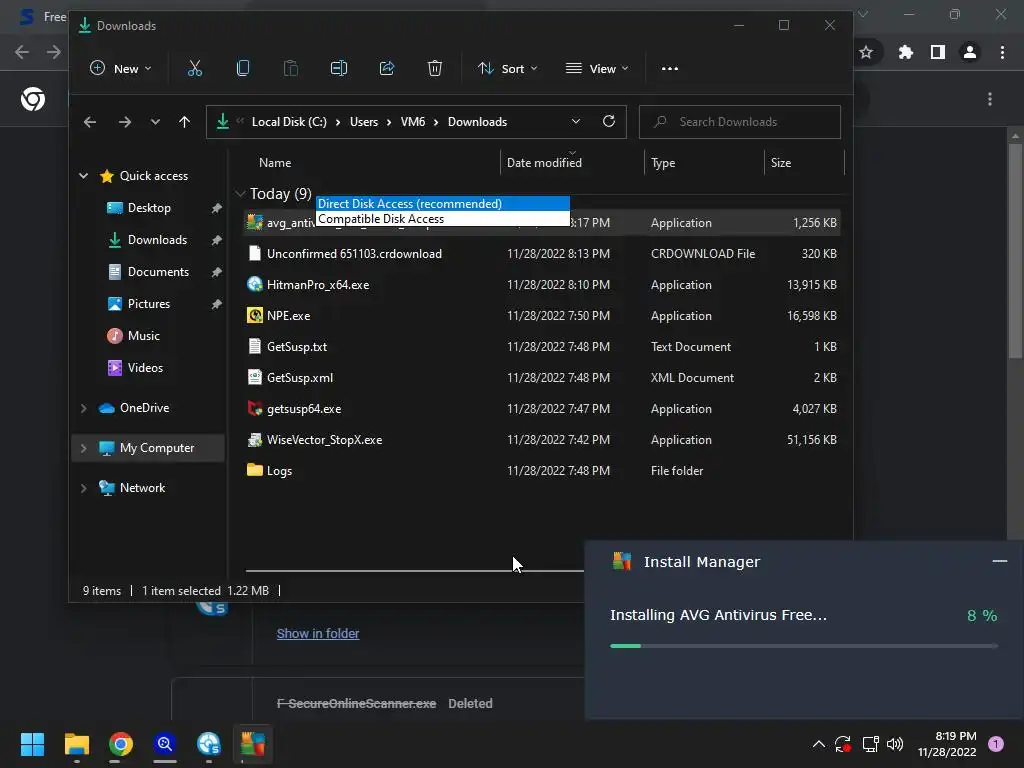The width and height of the screenshot is (1024, 768).
Task: Click the Copy icon in the Explorer toolbar
Action: point(242,69)
